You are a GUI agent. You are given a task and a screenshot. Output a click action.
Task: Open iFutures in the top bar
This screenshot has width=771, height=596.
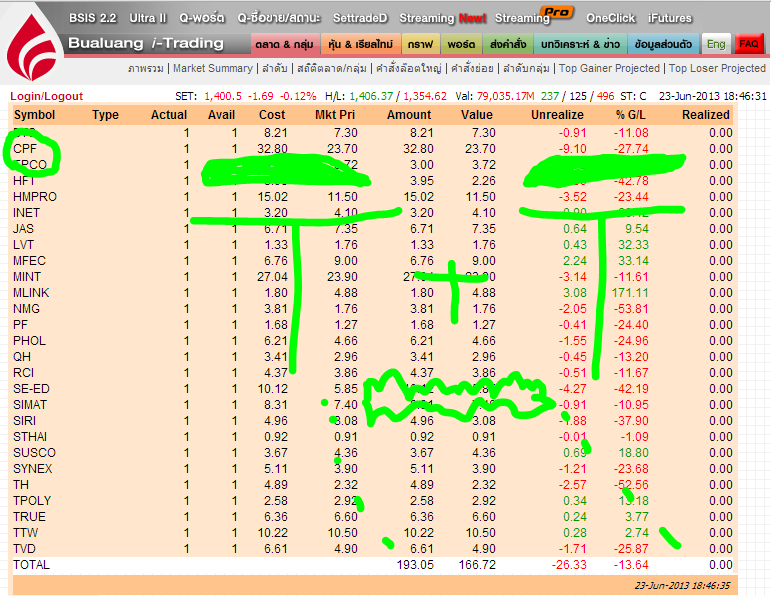(669, 18)
